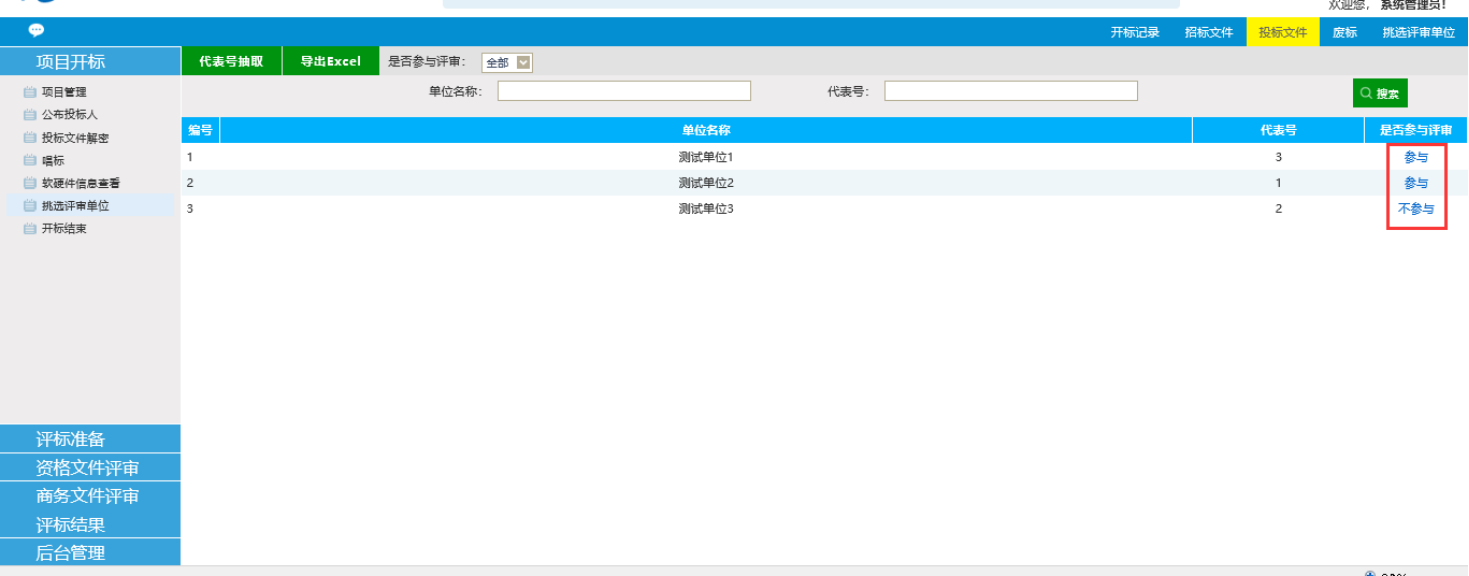The image size is (1469, 576).
Task: Click the notepad icon beside 项目管理
Action: click(x=30, y=92)
